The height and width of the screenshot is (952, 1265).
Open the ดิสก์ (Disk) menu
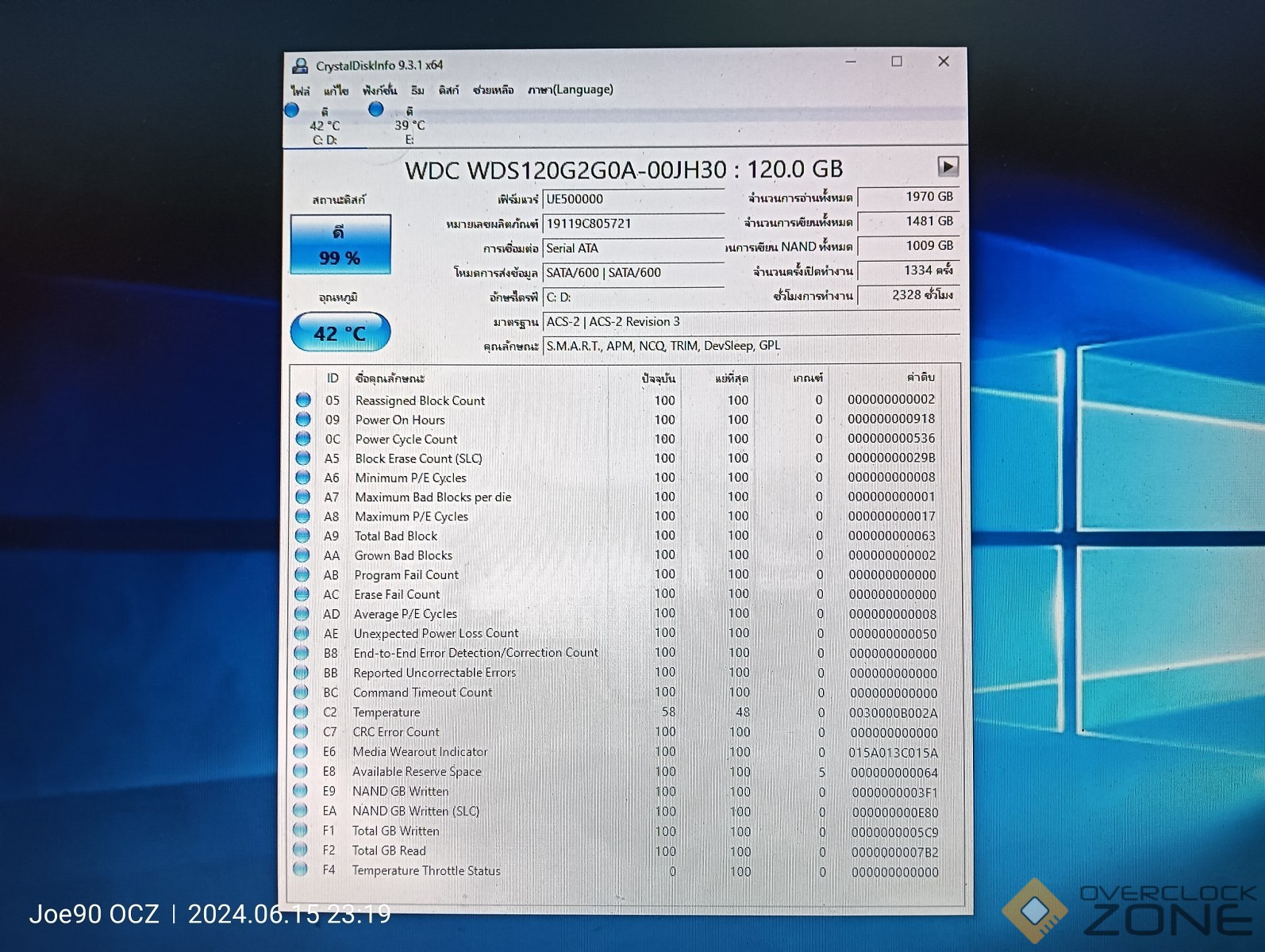[448, 90]
